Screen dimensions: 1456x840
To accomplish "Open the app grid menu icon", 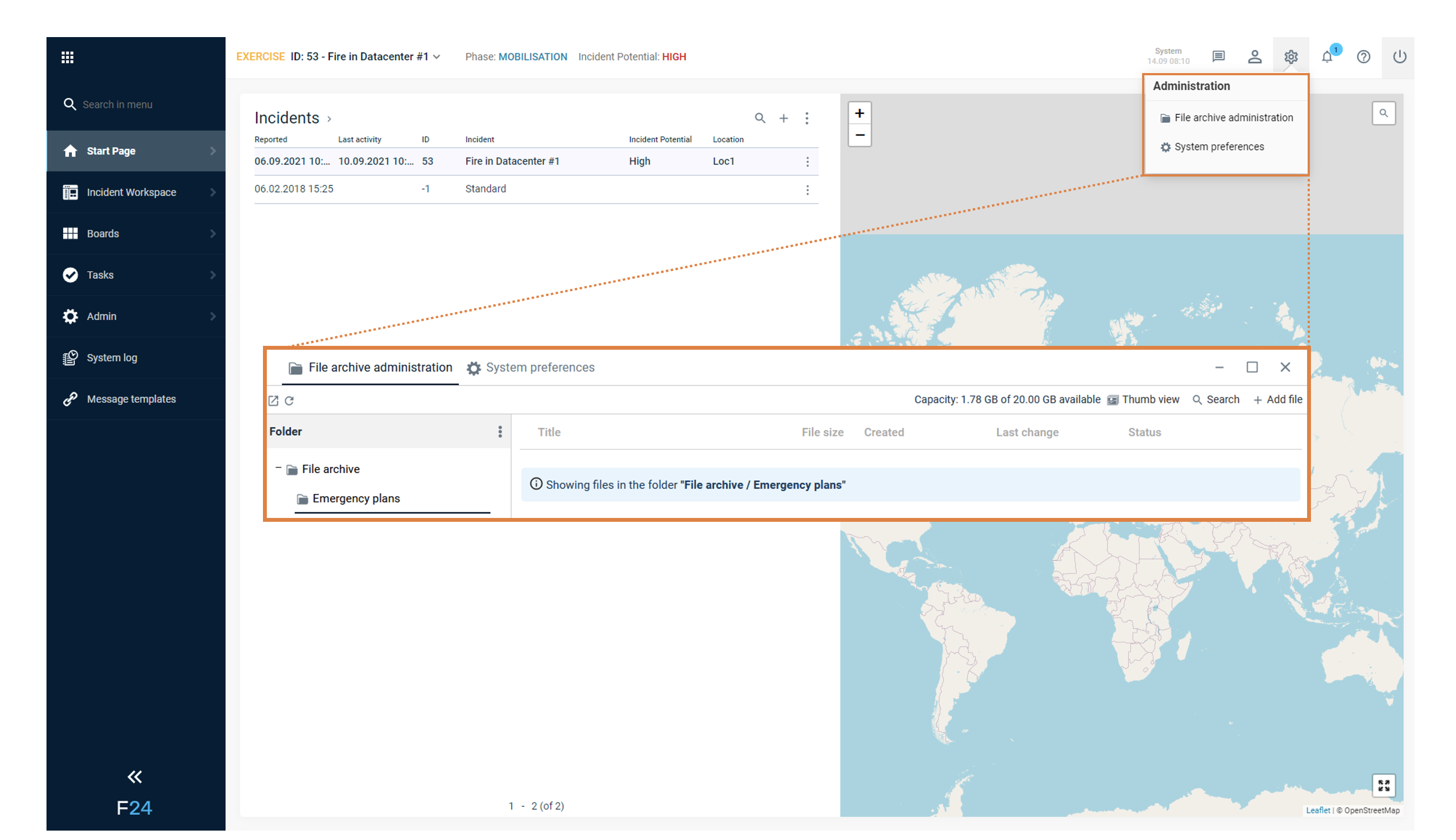I will 68,57.
